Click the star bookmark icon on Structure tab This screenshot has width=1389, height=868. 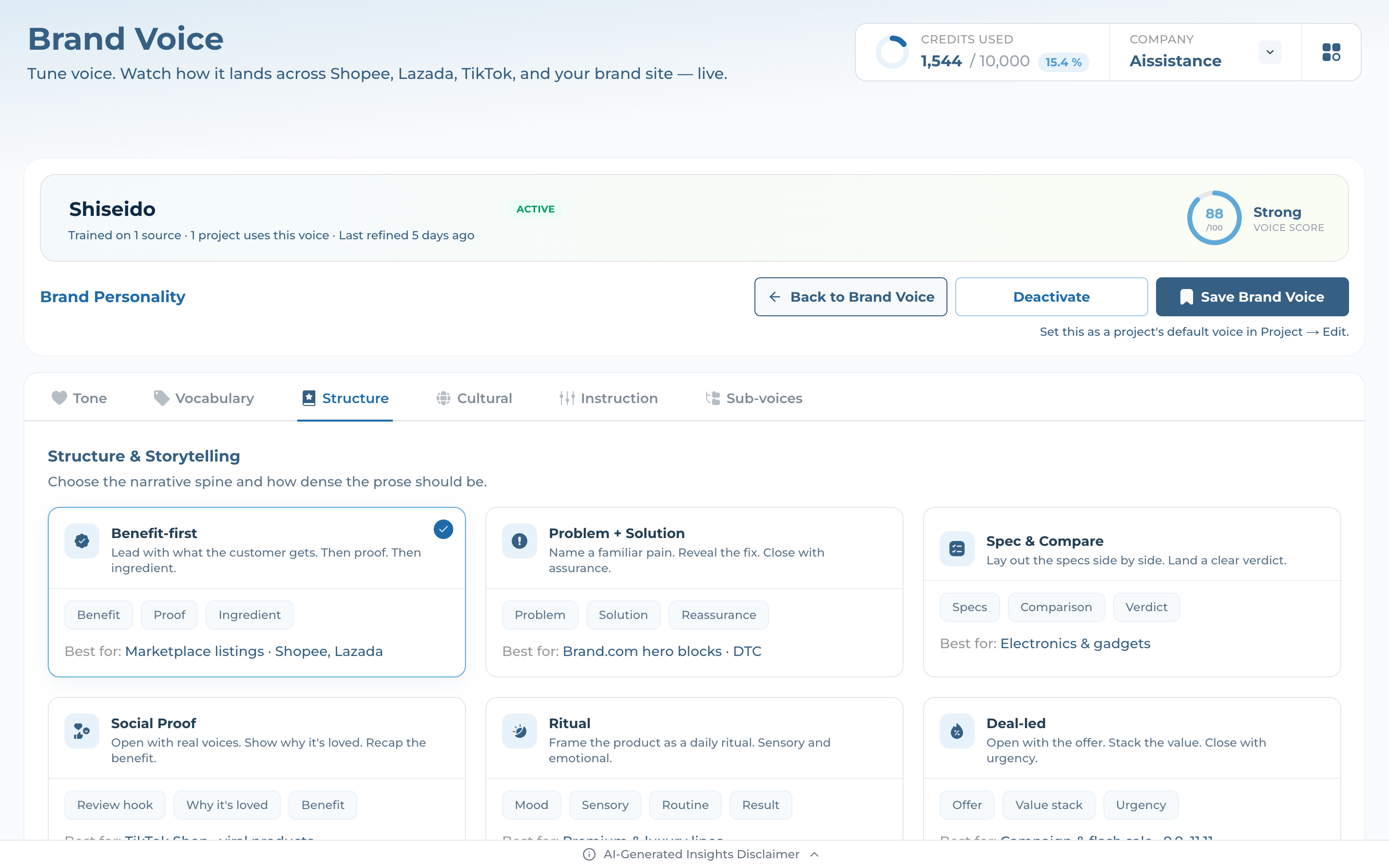pos(309,398)
